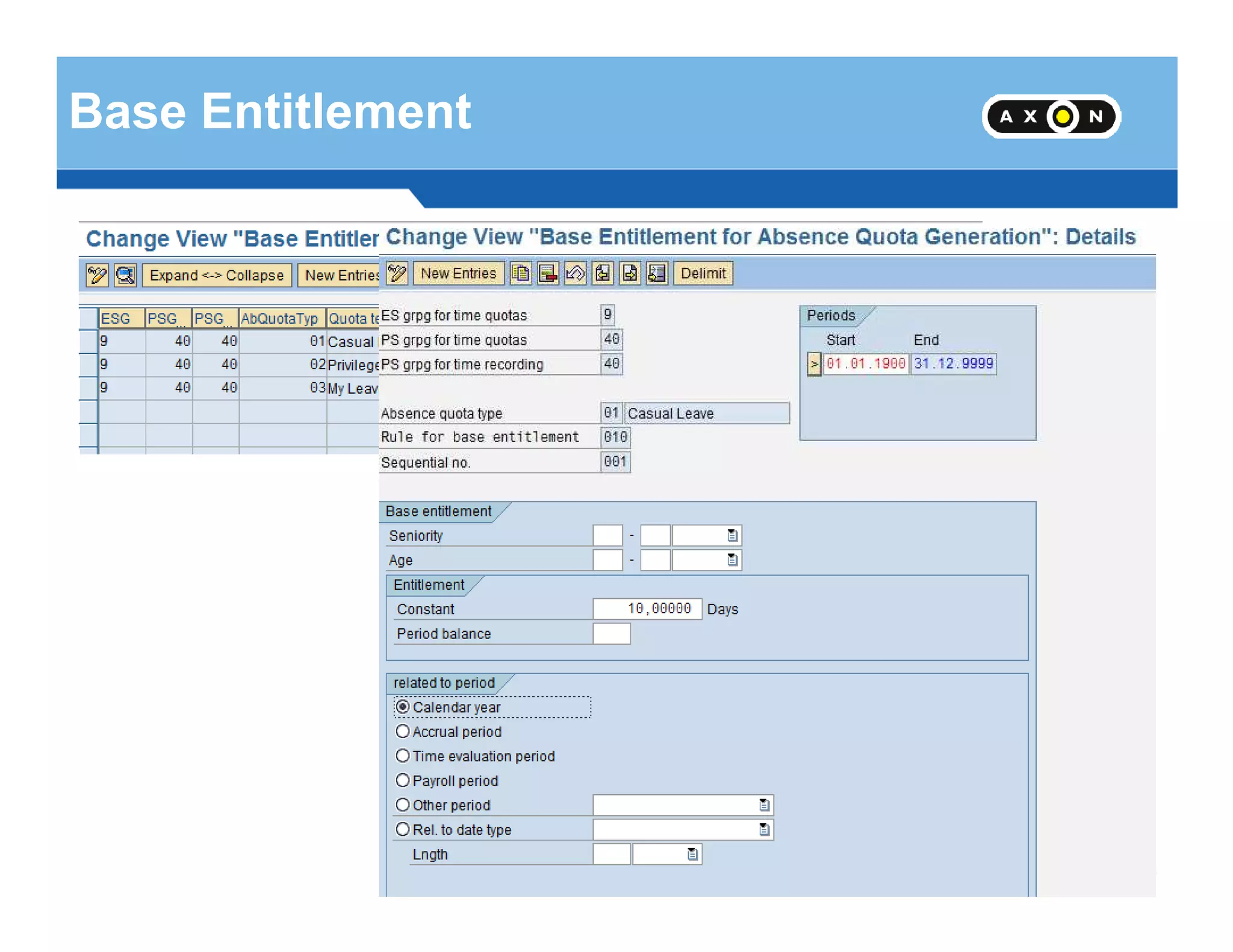Screen dimensions: 1233x952
Task: Click the Delete entry icon
Action: [x=548, y=273]
